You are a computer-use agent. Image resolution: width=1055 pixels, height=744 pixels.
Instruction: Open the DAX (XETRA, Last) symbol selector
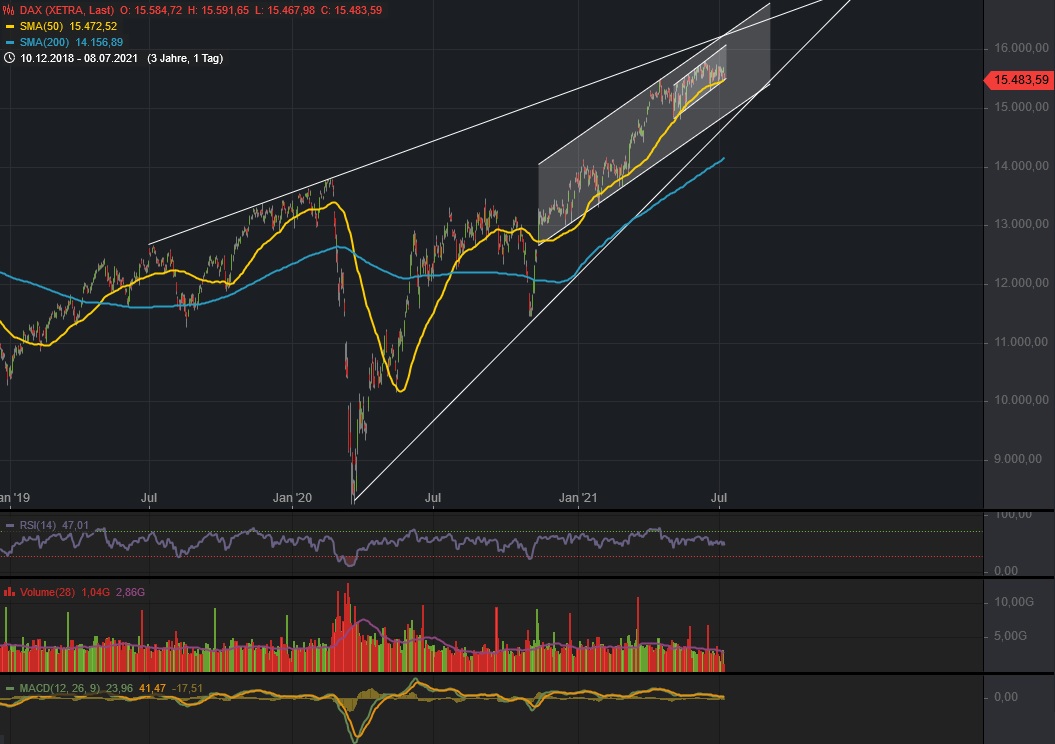coord(68,11)
